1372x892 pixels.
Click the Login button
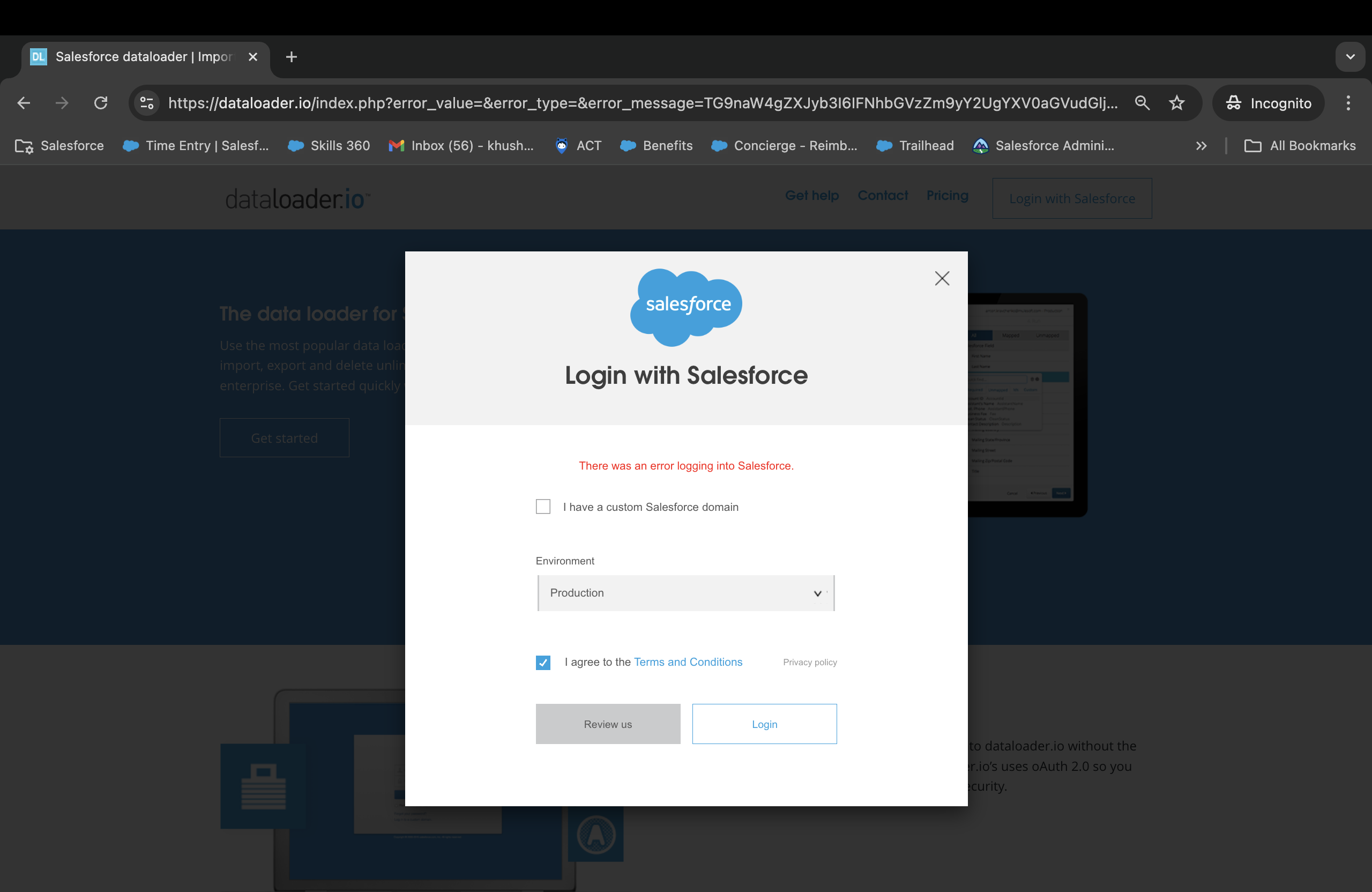coord(764,724)
